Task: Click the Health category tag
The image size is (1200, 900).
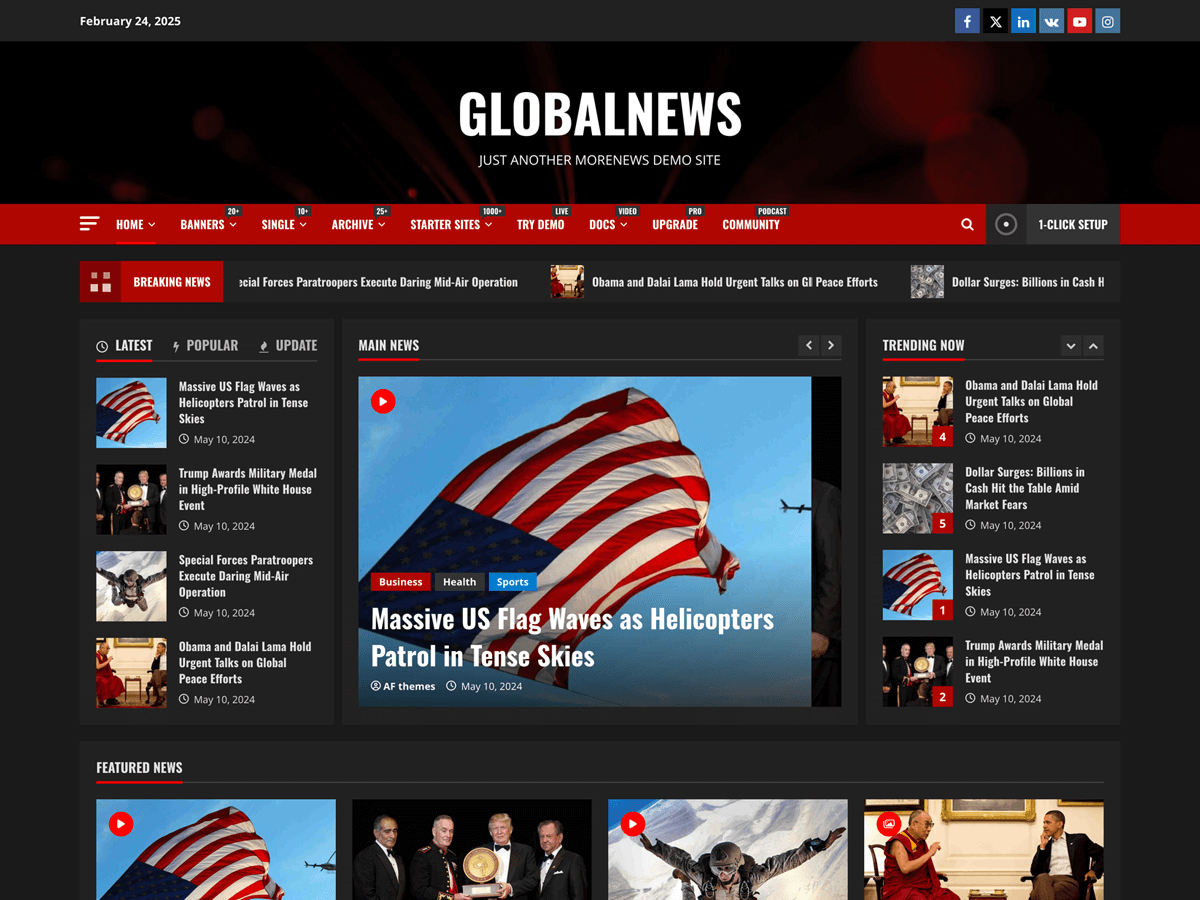Action: [459, 582]
